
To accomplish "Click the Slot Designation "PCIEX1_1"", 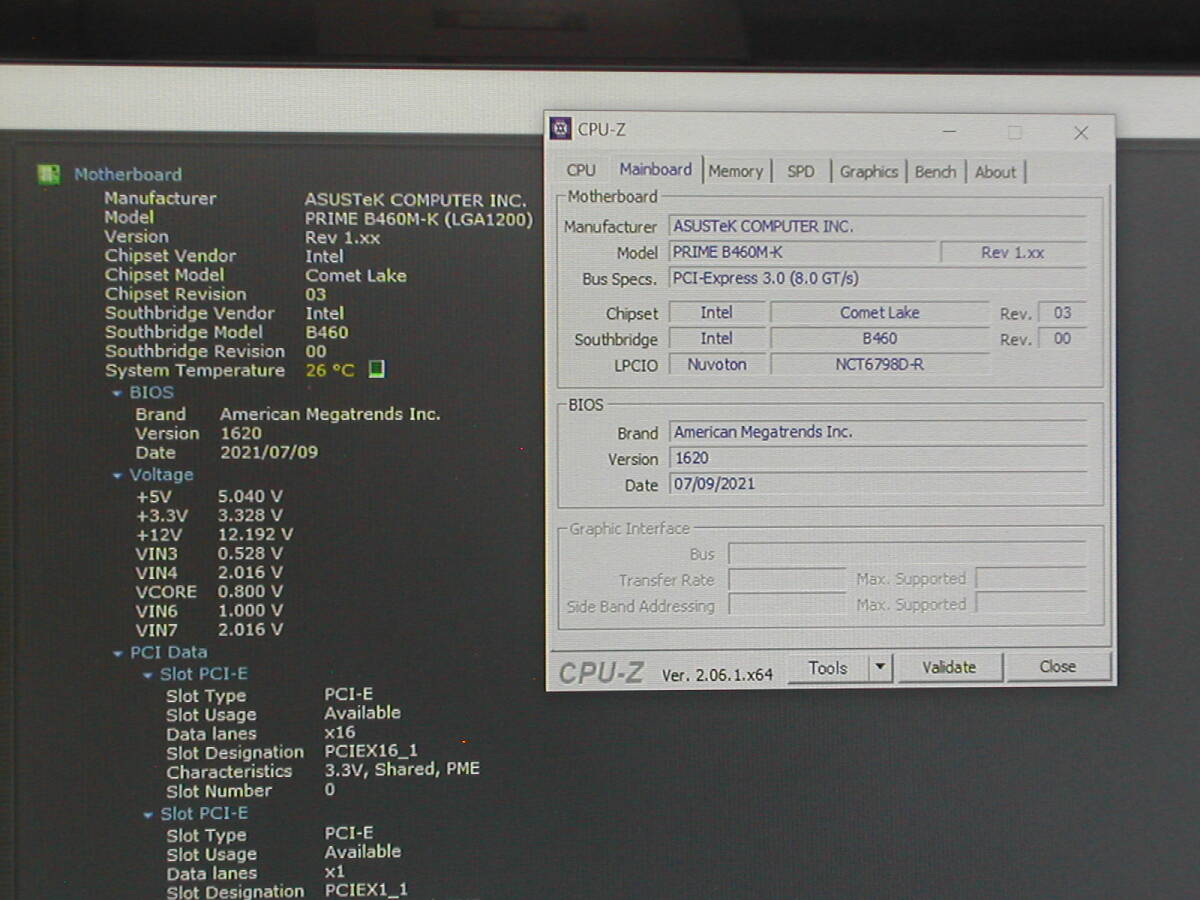I will click(366, 890).
